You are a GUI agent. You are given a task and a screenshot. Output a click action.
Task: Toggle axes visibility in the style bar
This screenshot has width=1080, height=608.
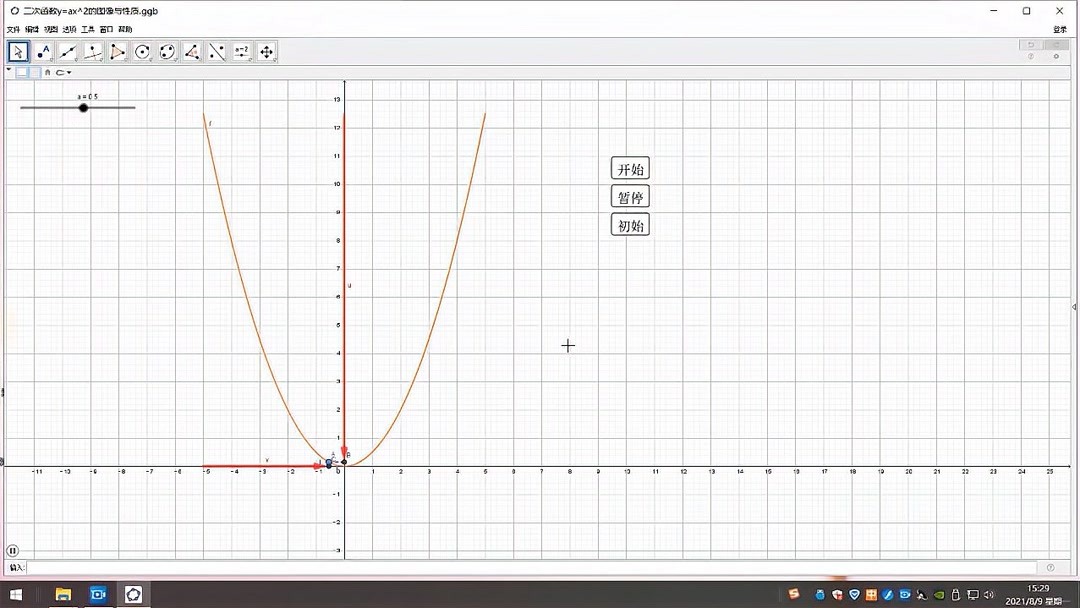[22, 71]
